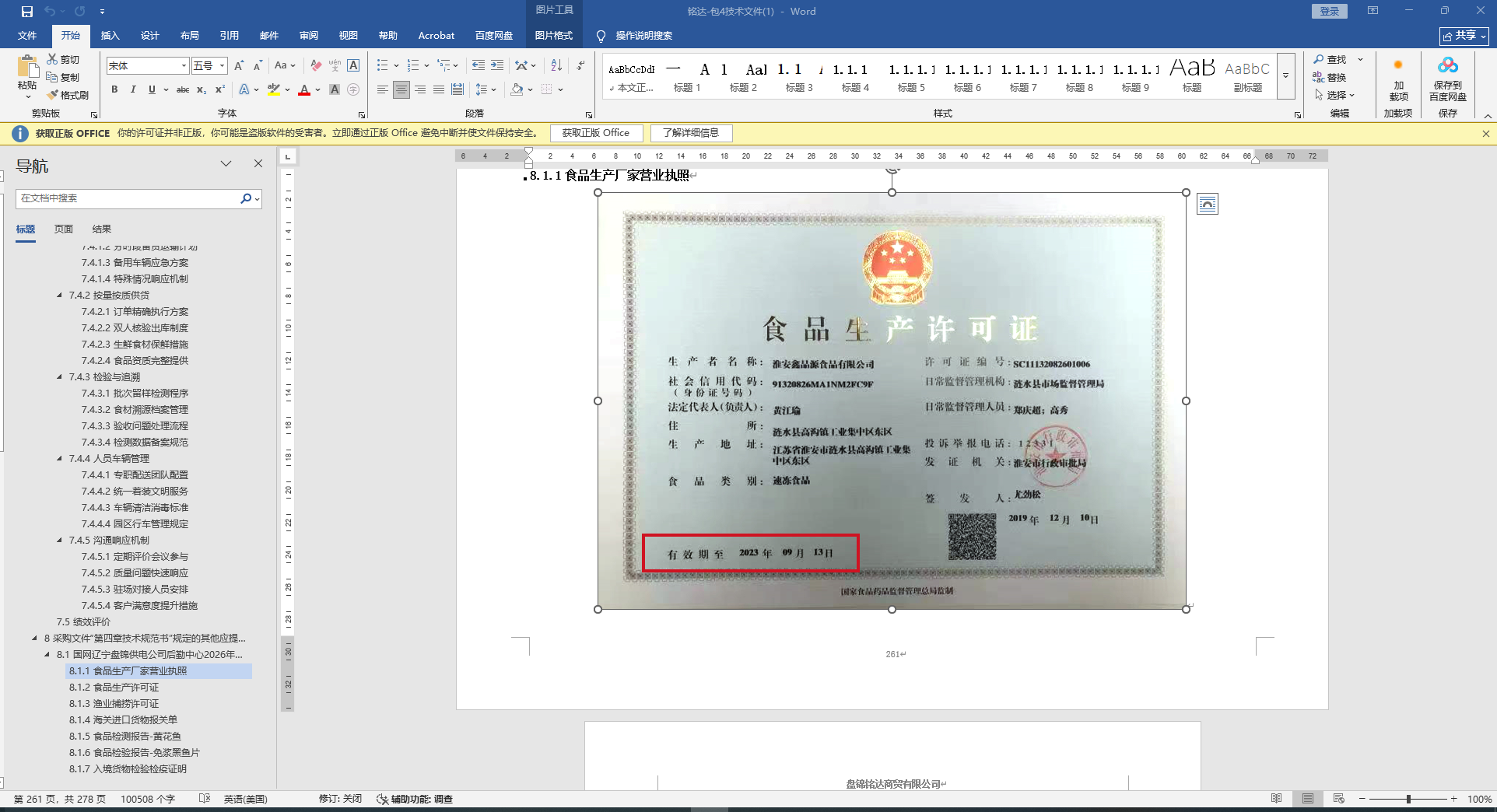Sort the selected text

click(556, 66)
